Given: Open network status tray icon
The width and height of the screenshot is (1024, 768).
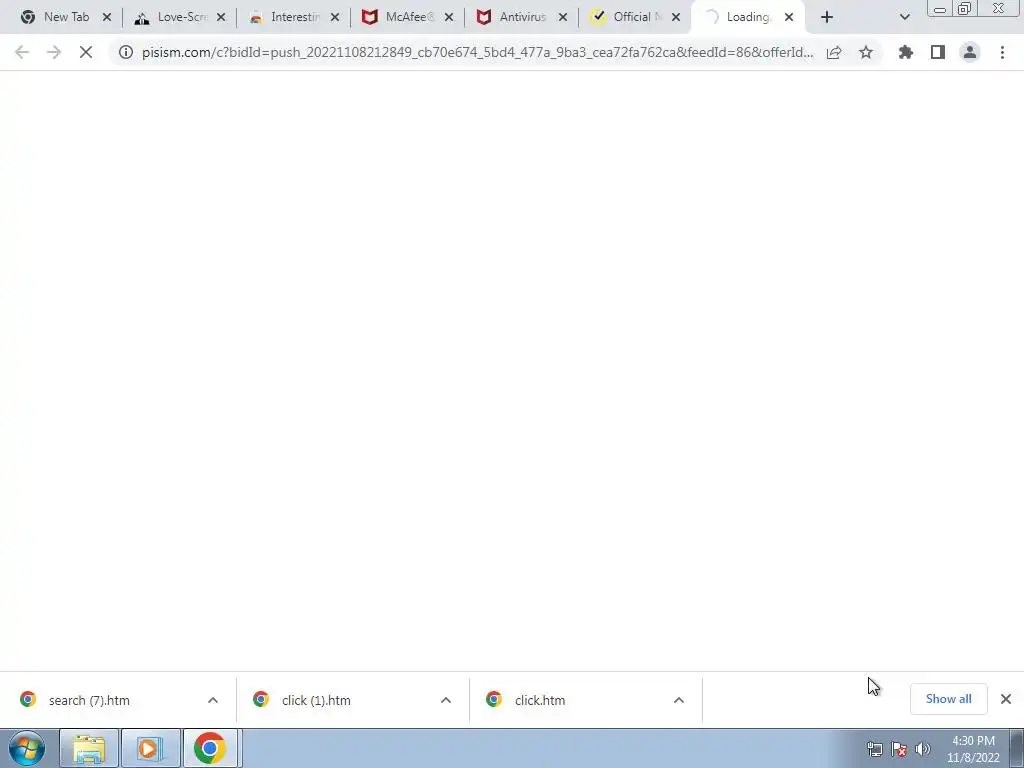Looking at the screenshot, I should tap(874, 749).
